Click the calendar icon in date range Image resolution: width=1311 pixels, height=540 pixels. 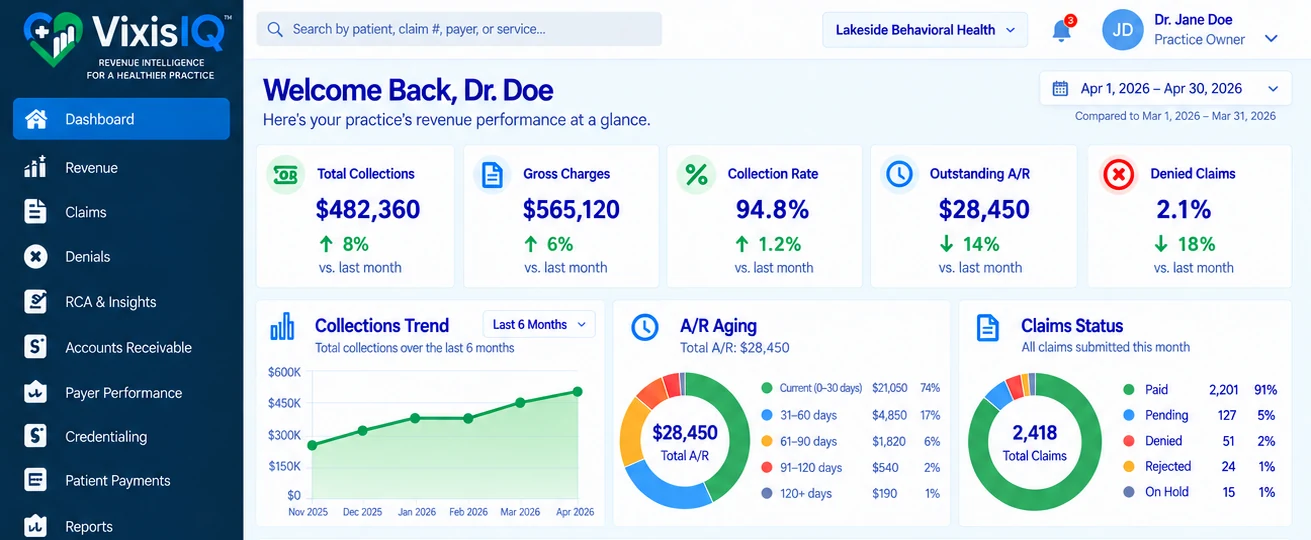(x=1060, y=89)
